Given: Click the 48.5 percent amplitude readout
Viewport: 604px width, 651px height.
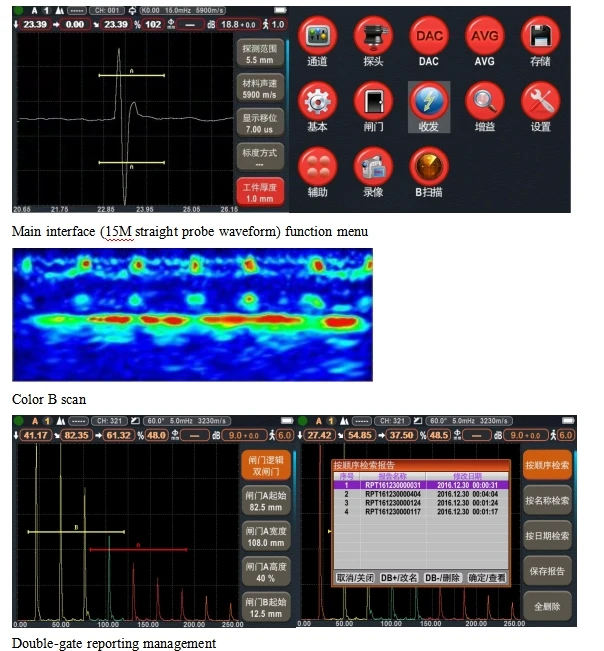Looking at the screenshot, I should [x=439, y=436].
